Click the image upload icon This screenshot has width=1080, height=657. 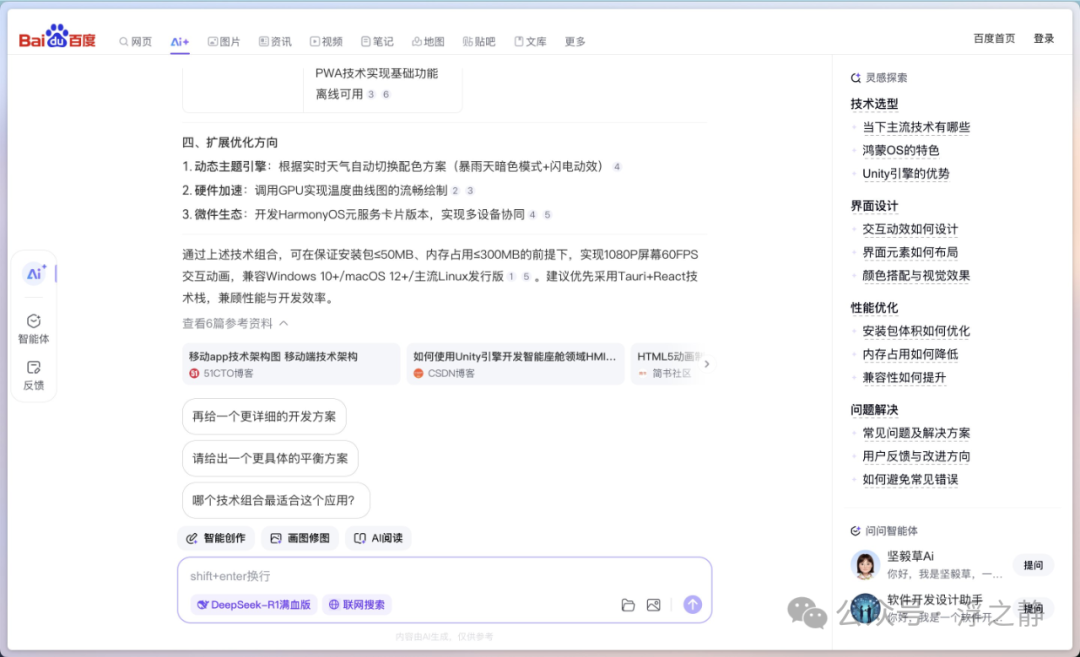click(654, 605)
